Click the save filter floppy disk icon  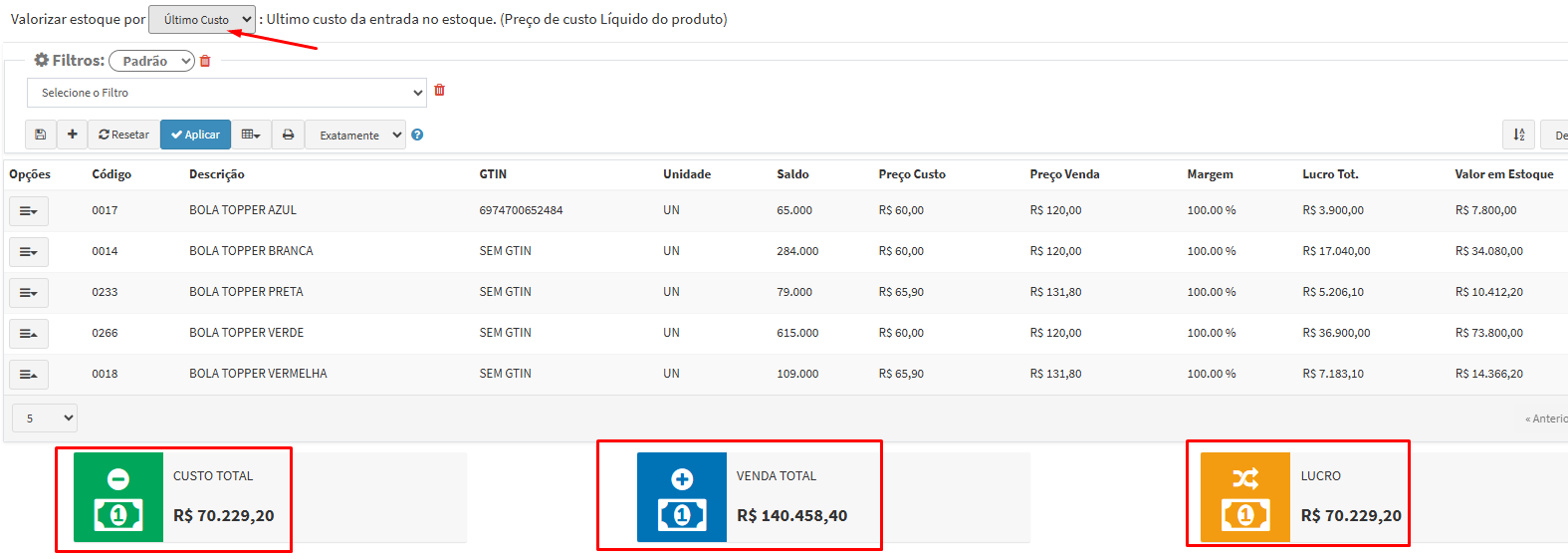40,135
